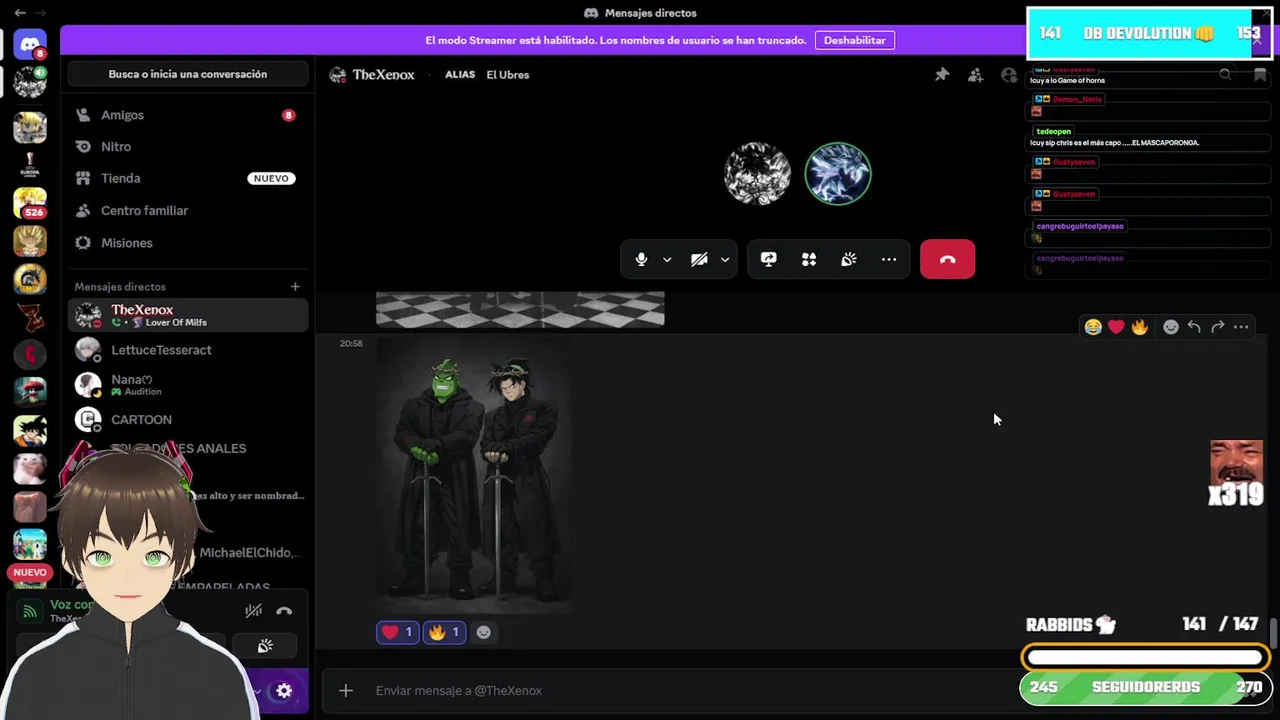Reply to the message arrow icon

click(x=1194, y=327)
